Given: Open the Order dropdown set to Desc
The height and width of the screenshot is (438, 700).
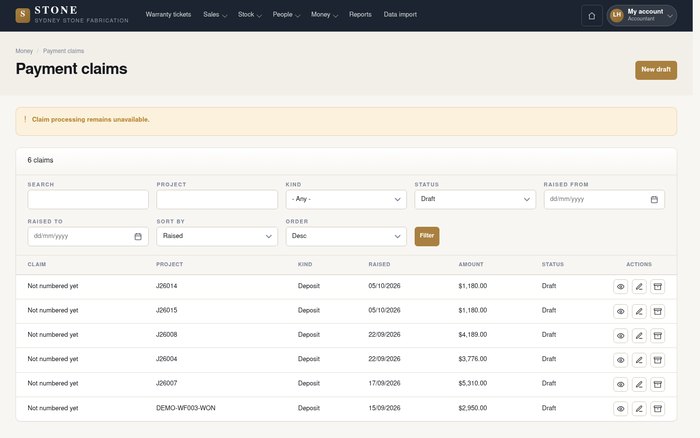Looking at the screenshot, I should coord(346,237).
